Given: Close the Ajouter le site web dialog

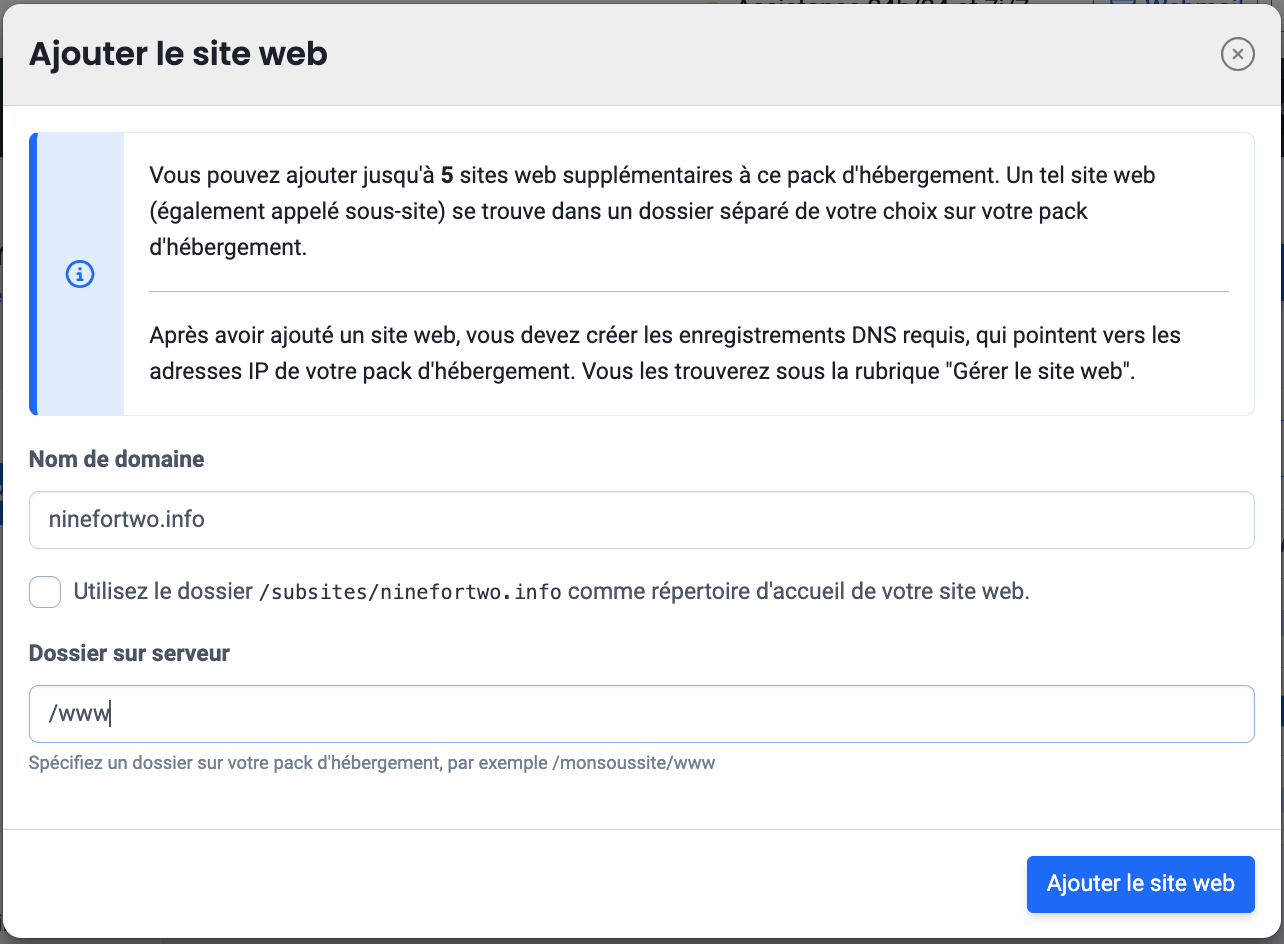Looking at the screenshot, I should pos(1237,54).
